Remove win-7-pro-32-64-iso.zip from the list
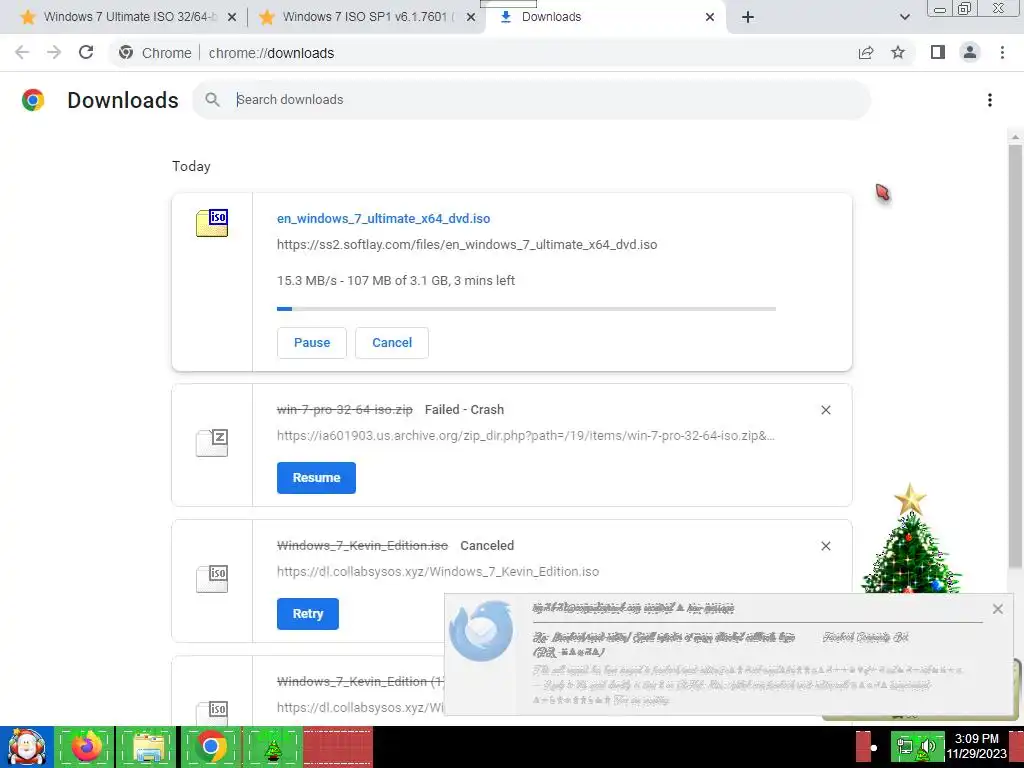Image resolution: width=1024 pixels, height=768 pixels. (826, 410)
